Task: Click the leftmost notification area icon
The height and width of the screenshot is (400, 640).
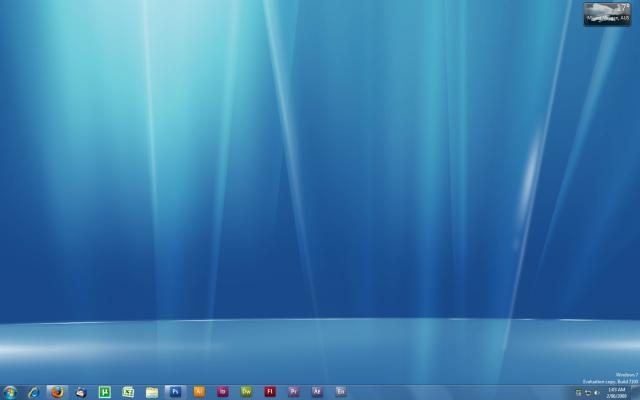Action: coord(578,393)
